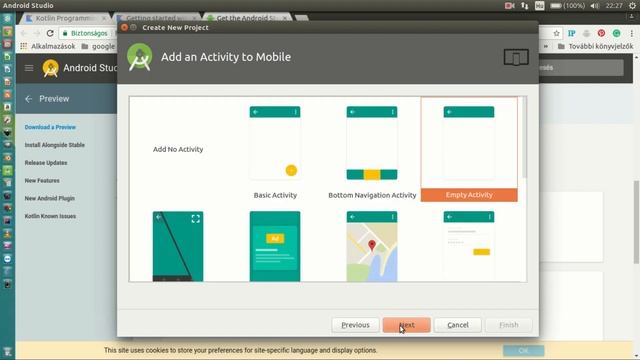Open the keyboard layout indicator
This screenshot has height=360, width=640.
coord(540,6)
